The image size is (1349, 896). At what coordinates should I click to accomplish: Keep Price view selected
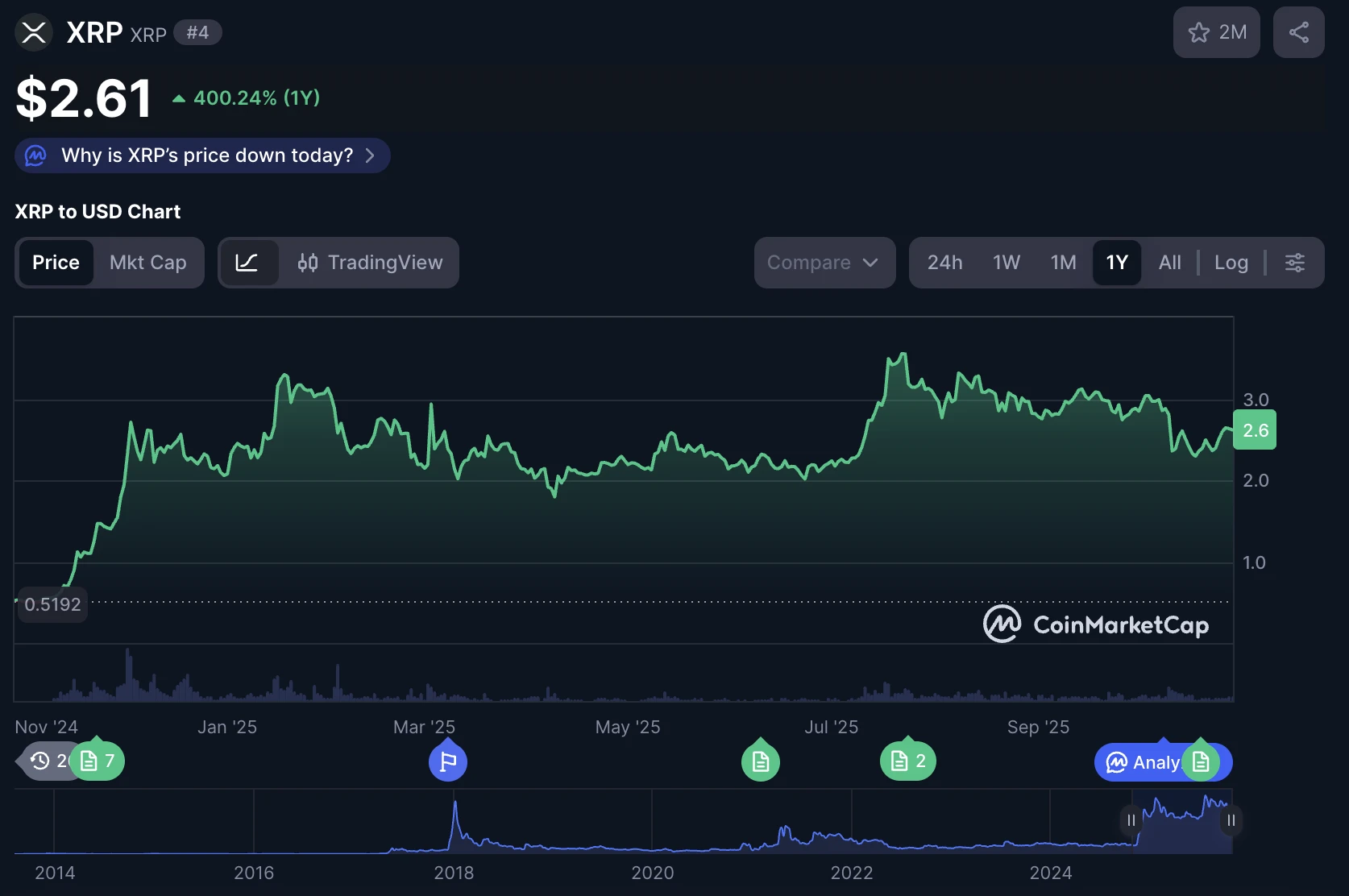click(55, 263)
